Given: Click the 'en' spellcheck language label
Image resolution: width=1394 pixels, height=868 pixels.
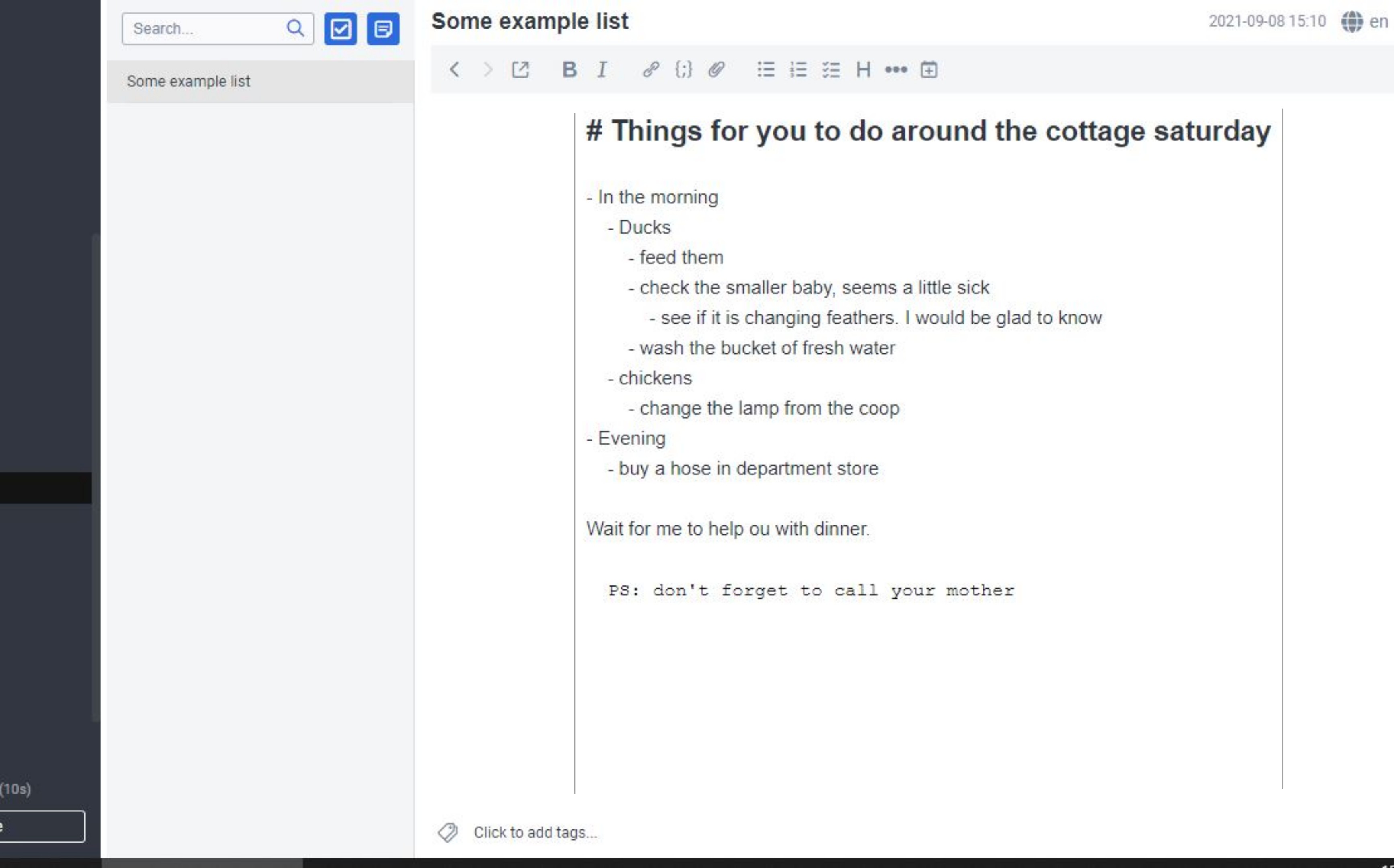Looking at the screenshot, I should 1379,22.
